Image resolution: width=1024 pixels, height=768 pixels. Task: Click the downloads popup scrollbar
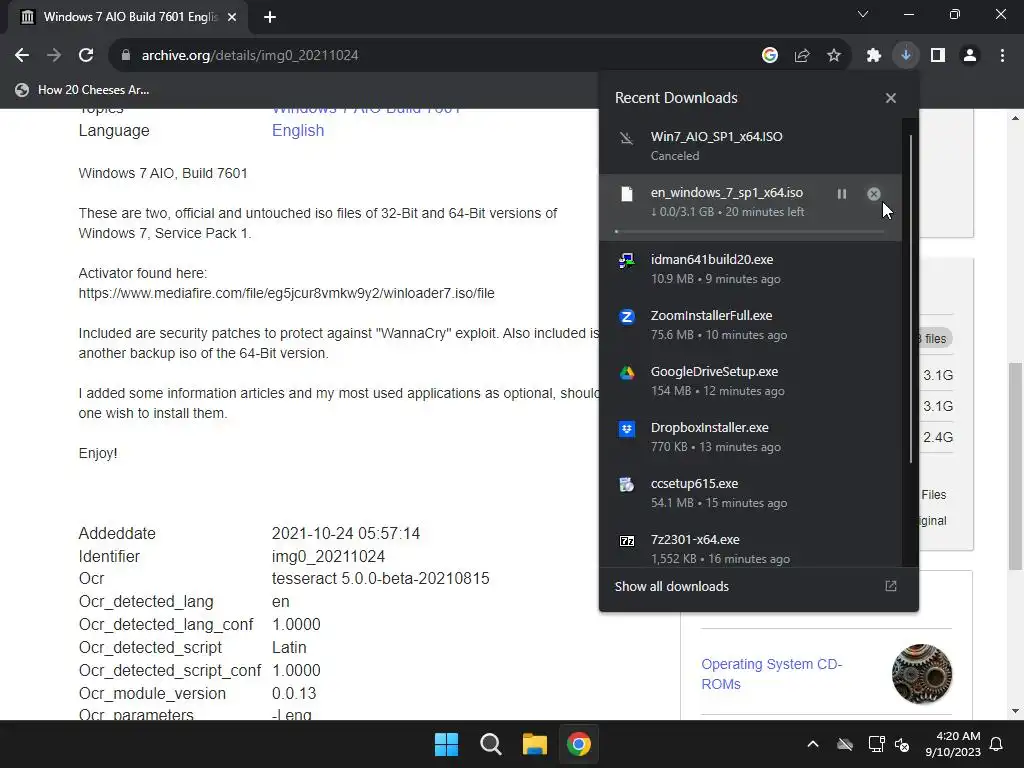tap(910, 300)
